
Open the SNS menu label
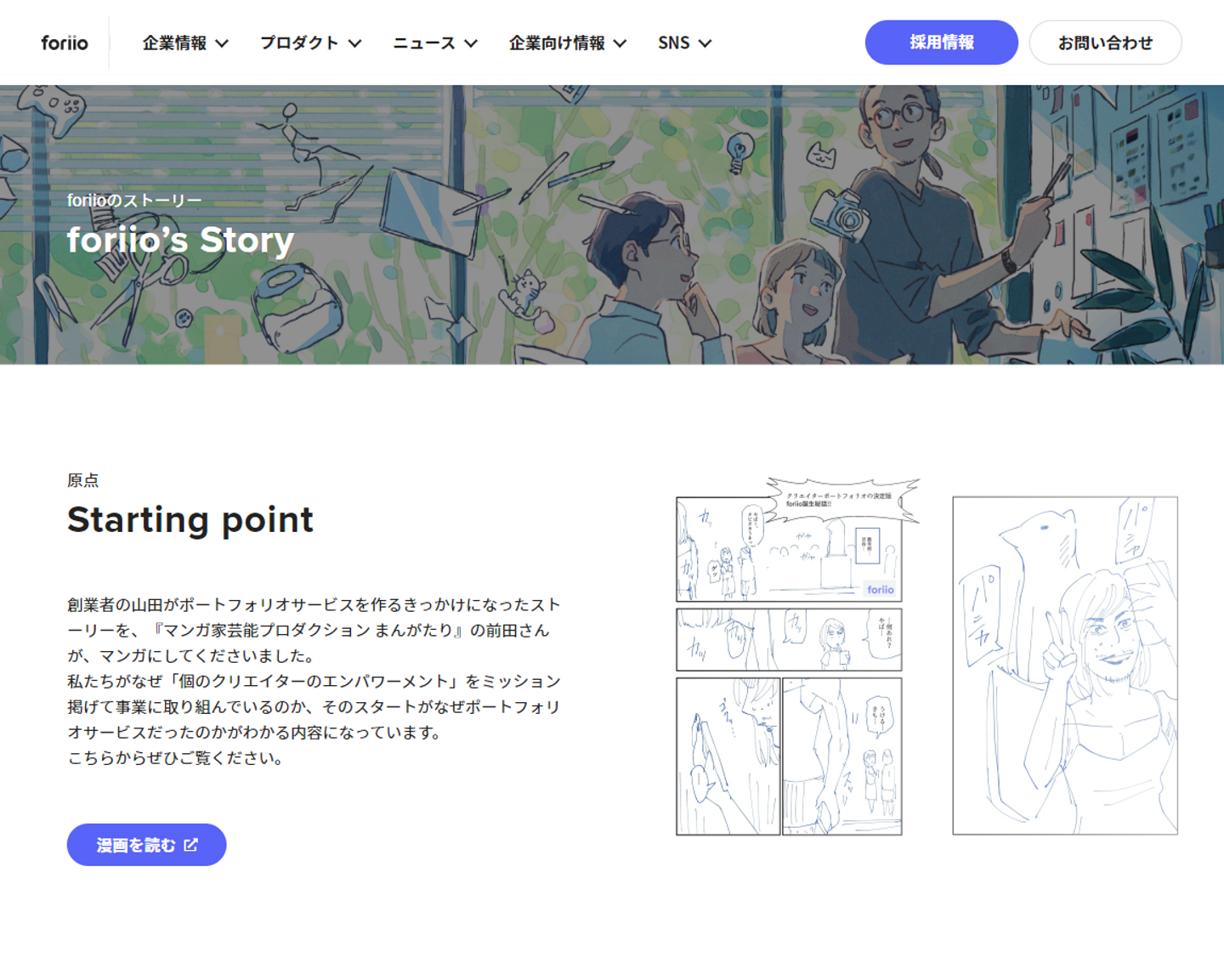coord(673,42)
